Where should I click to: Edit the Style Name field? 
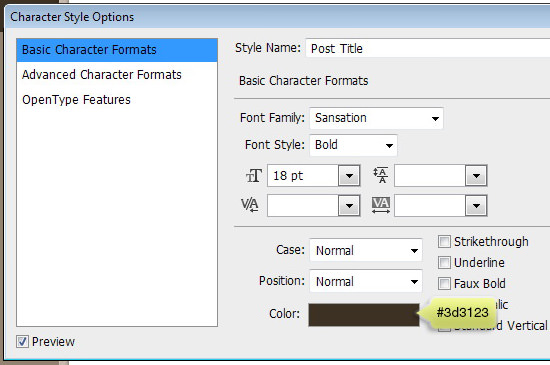428,48
